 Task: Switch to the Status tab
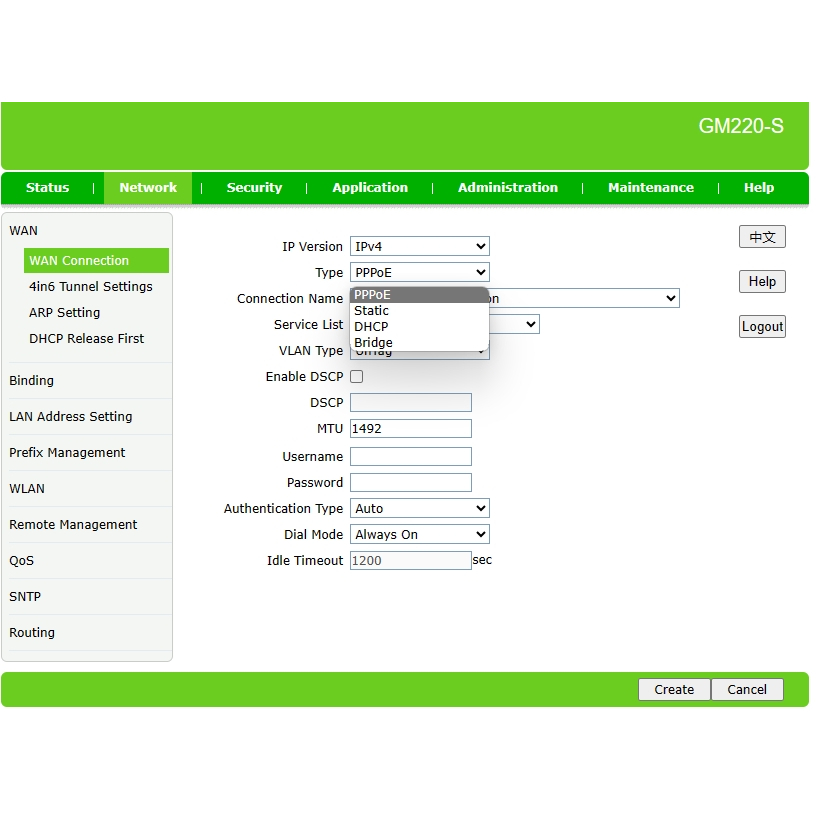pos(48,188)
